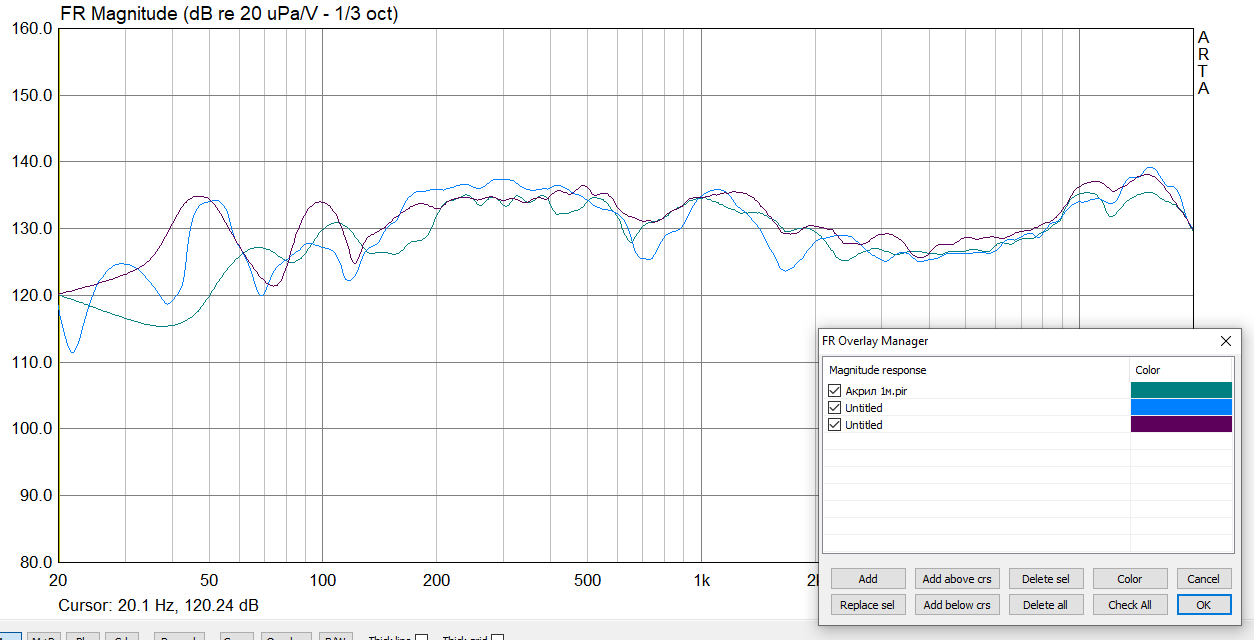Click the Color column header

1181,370
